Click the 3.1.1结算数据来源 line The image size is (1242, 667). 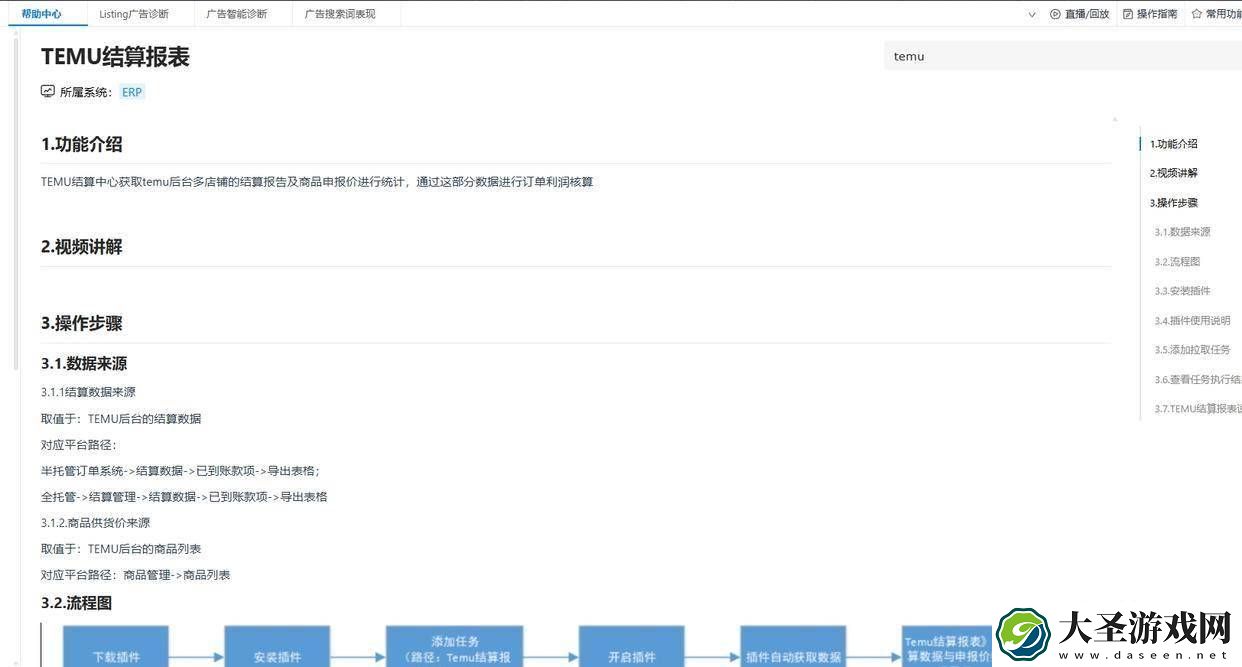[x=88, y=392]
